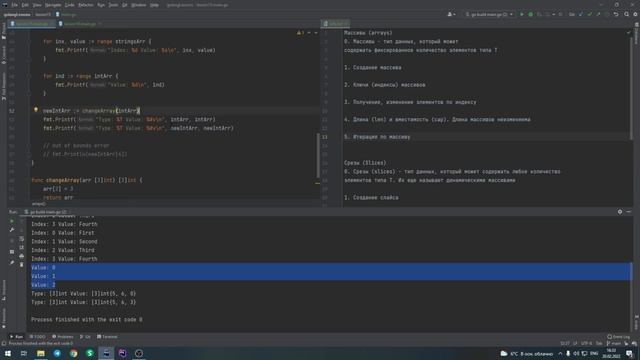Click the func changeArray declaration line
This screenshot has height=360, width=640.
click(x=87, y=180)
